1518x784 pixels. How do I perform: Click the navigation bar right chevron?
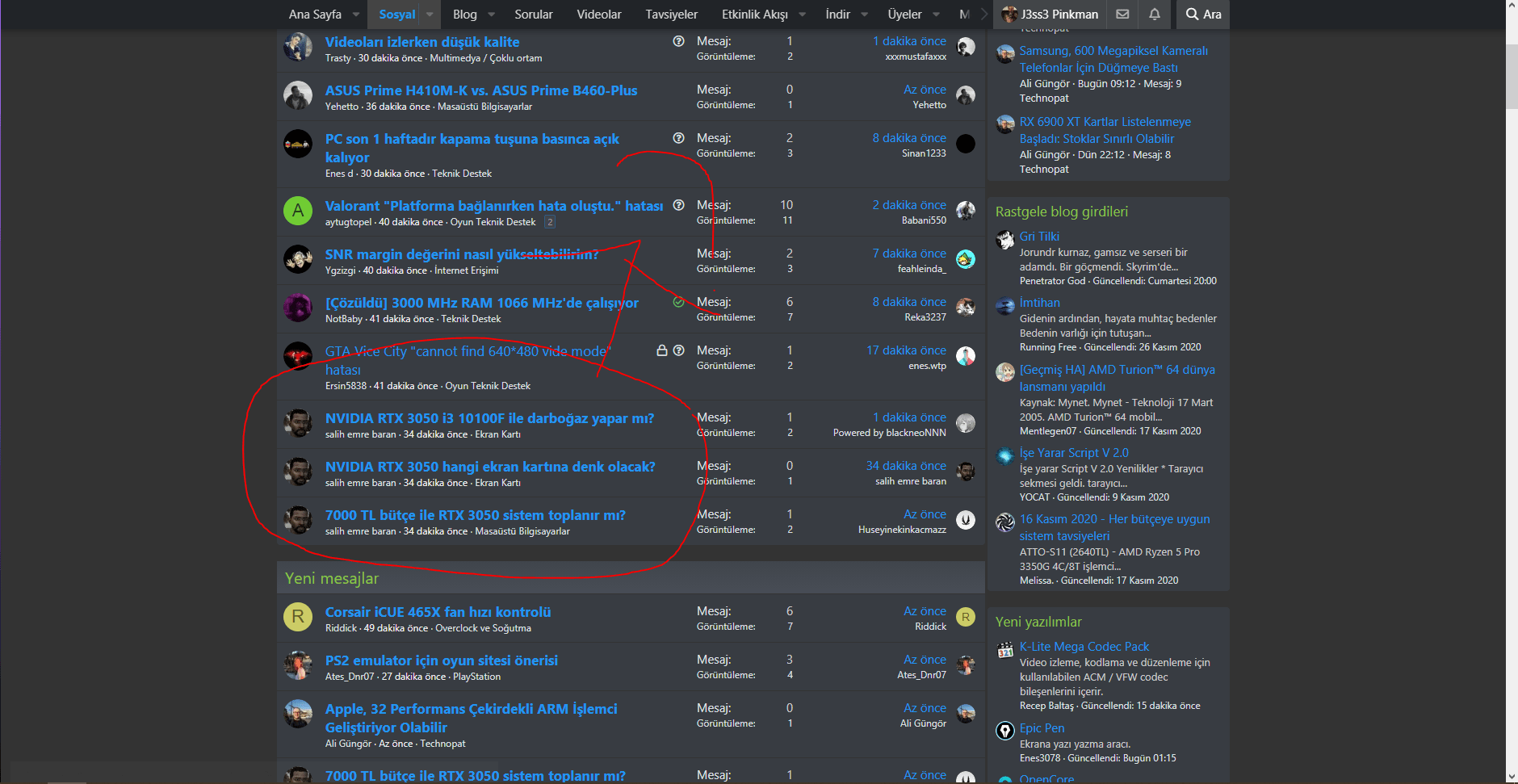pyautogui.click(x=983, y=15)
